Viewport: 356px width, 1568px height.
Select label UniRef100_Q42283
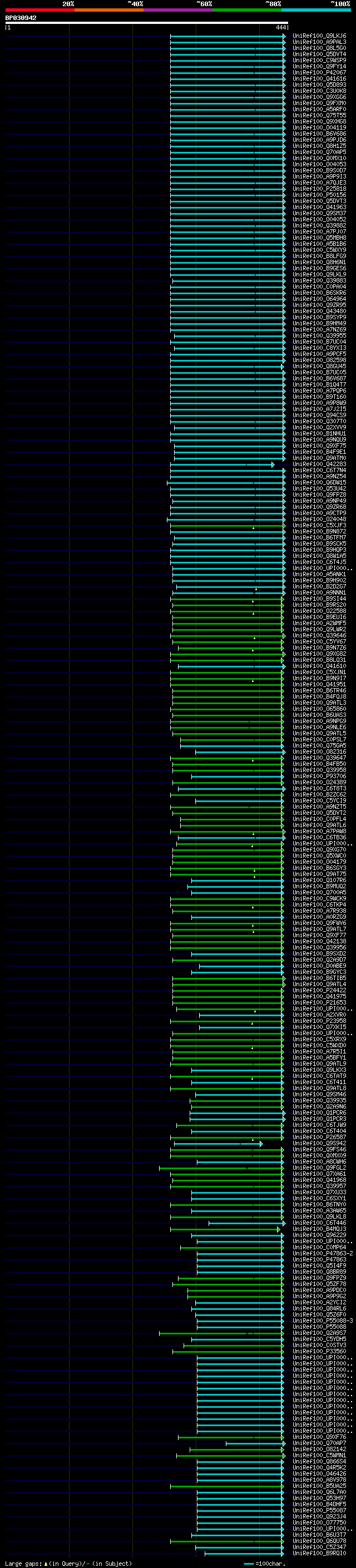click(x=319, y=464)
